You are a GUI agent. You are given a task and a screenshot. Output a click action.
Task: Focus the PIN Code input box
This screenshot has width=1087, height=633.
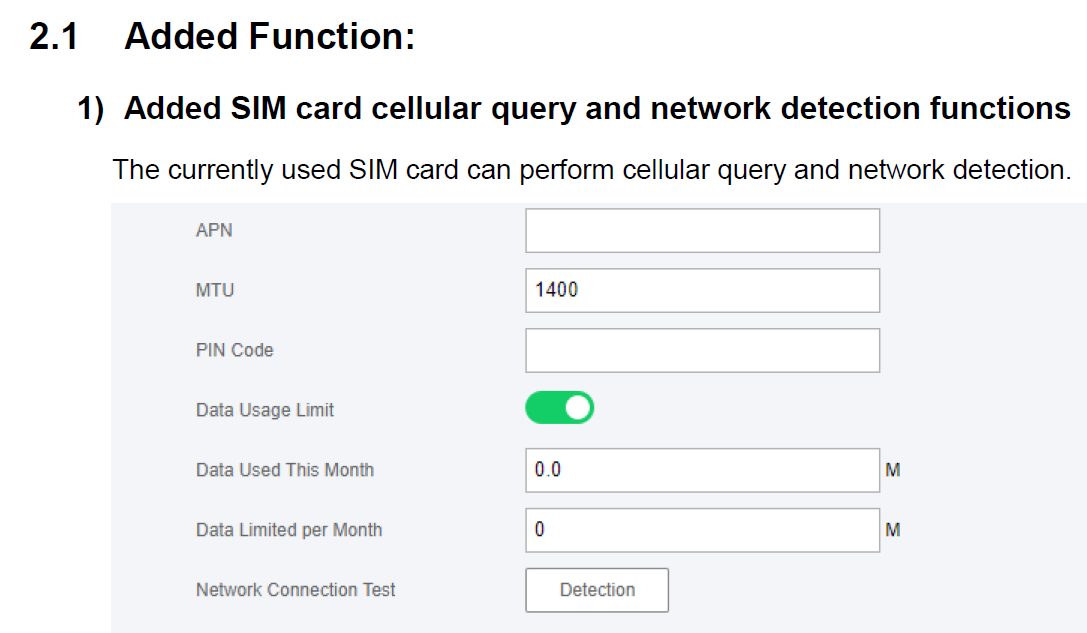(702, 350)
